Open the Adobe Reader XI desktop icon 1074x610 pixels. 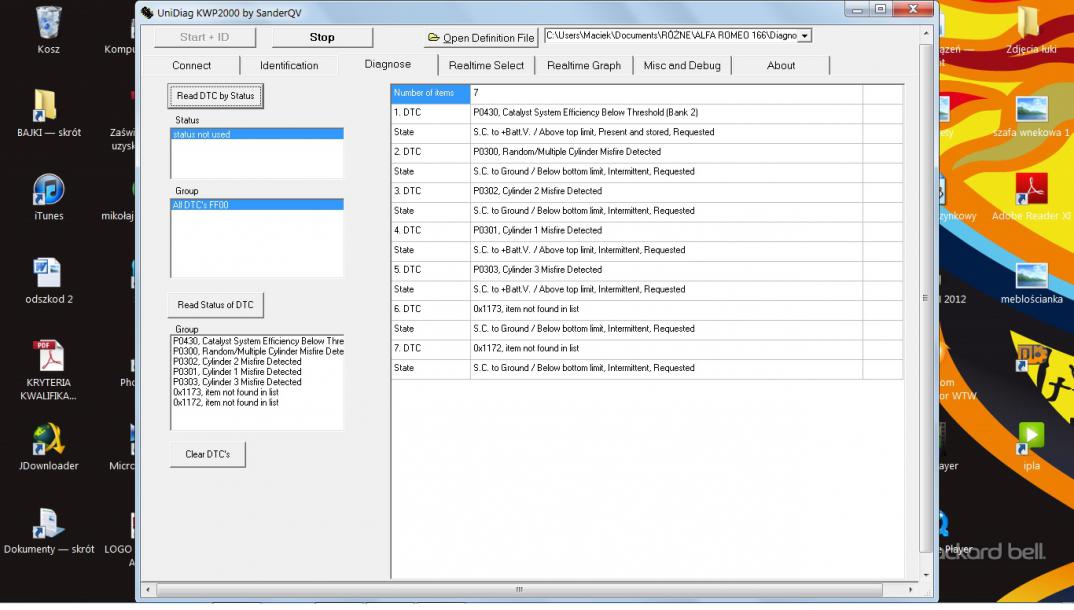coord(1031,190)
